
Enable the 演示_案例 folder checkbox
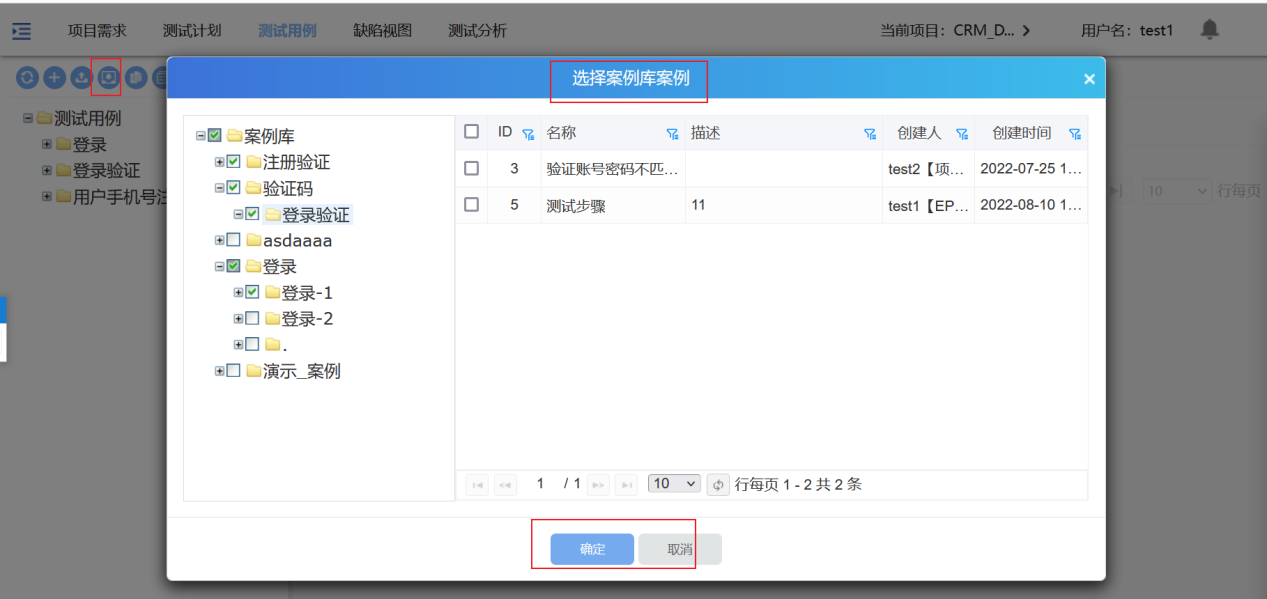coord(233,371)
